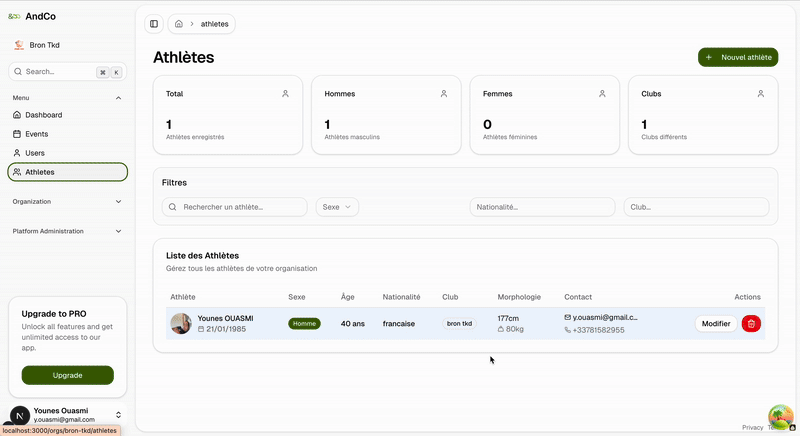
Task: Open Dashboard from the sidebar
Action: 43,115
